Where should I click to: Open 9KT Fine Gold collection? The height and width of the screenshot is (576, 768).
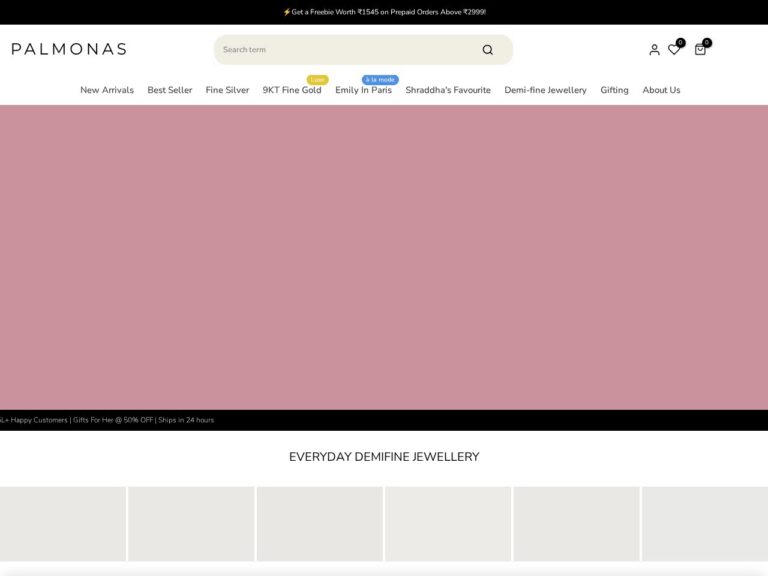tap(292, 90)
